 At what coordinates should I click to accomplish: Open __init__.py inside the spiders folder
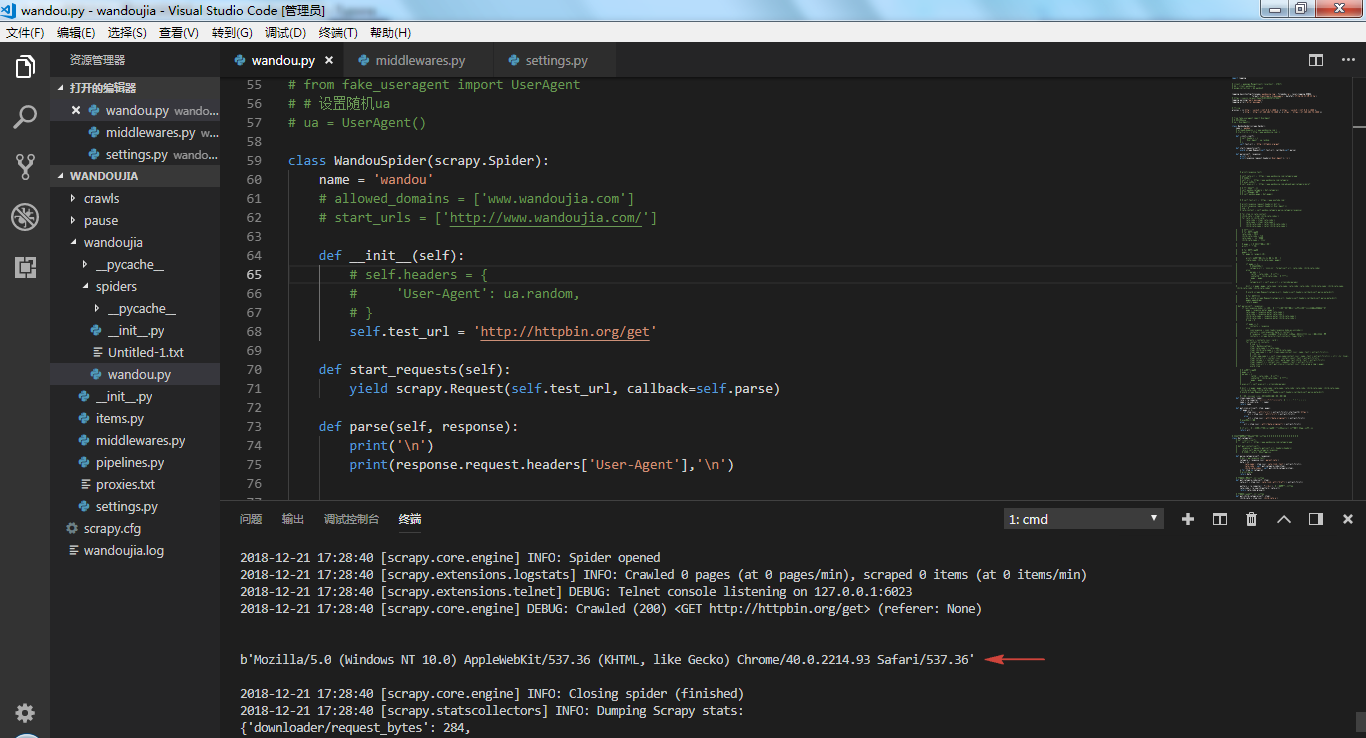coord(135,330)
